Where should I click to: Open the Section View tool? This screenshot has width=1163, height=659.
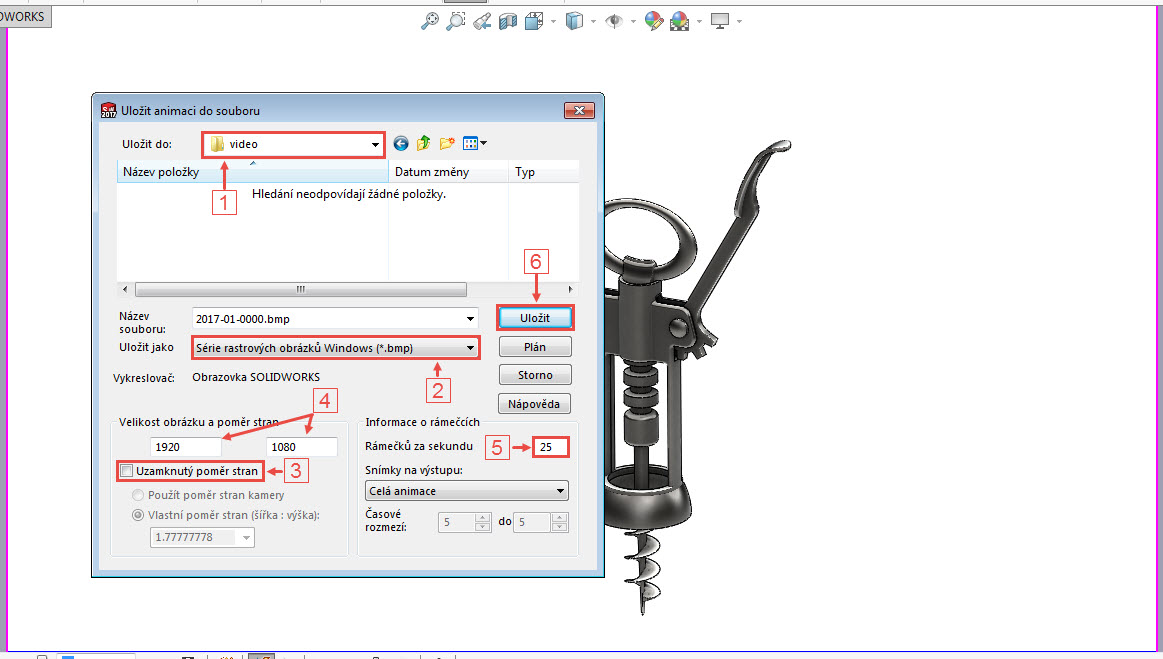(507, 21)
